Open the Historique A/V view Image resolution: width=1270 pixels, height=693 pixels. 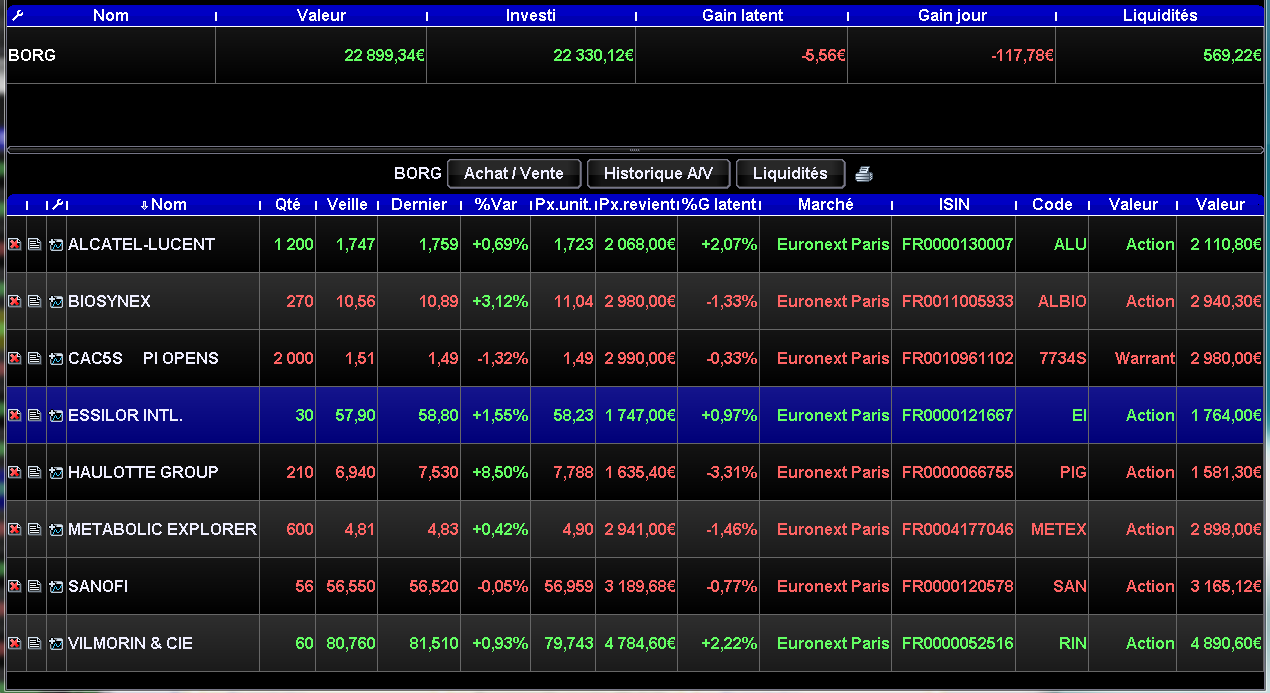click(658, 173)
